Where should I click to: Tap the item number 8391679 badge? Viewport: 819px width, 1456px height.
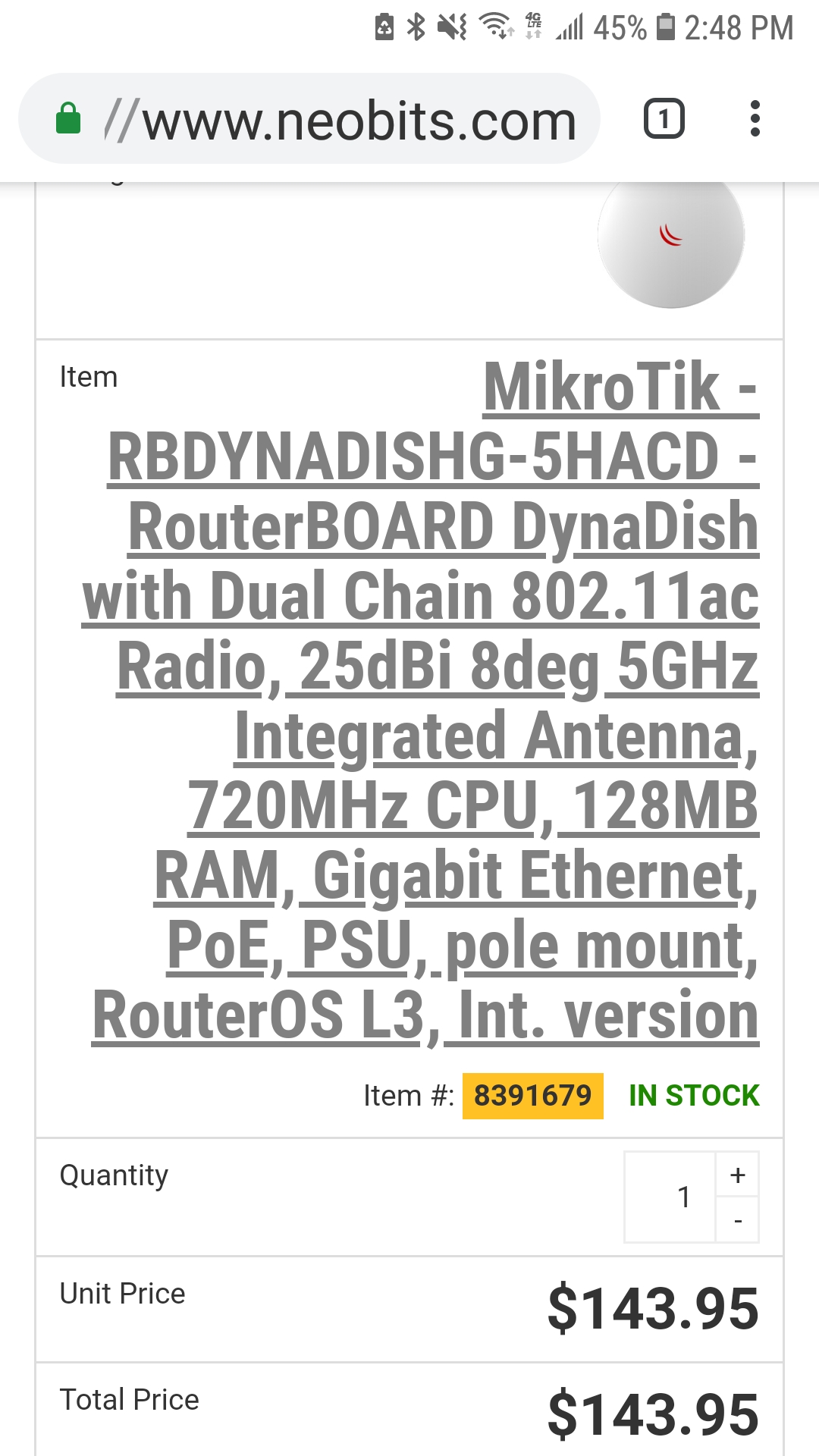click(532, 1096)
